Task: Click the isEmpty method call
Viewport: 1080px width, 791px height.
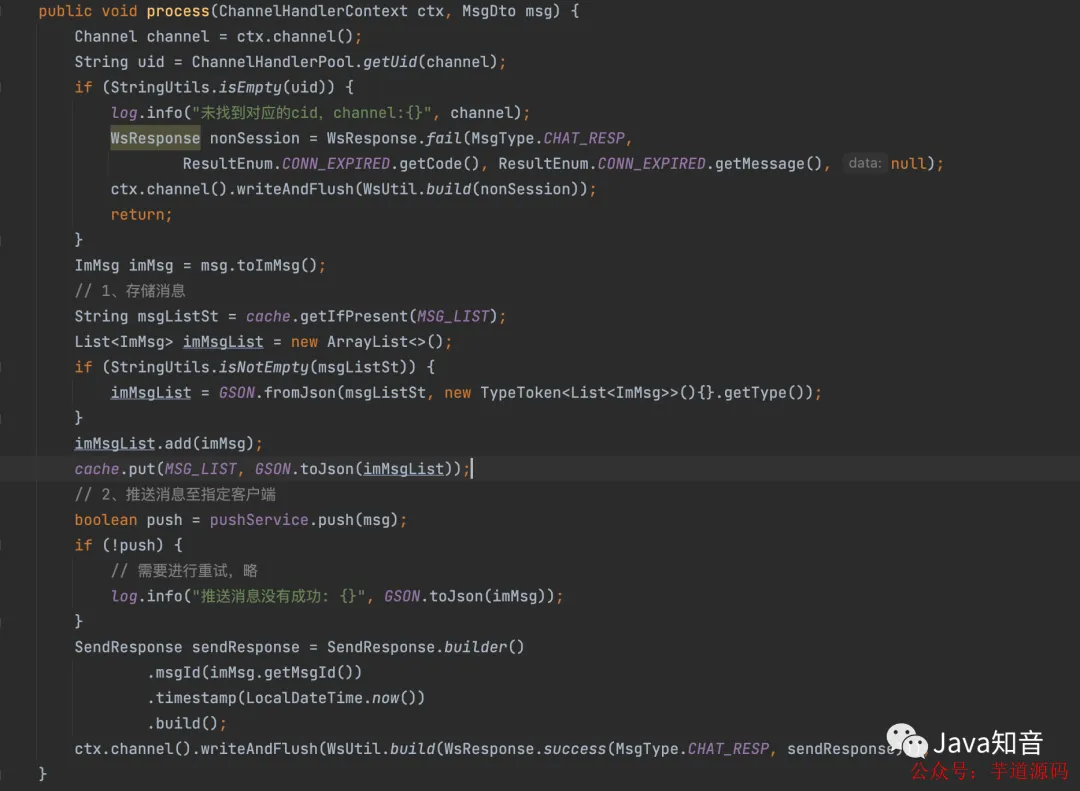Action: [250, 88]
